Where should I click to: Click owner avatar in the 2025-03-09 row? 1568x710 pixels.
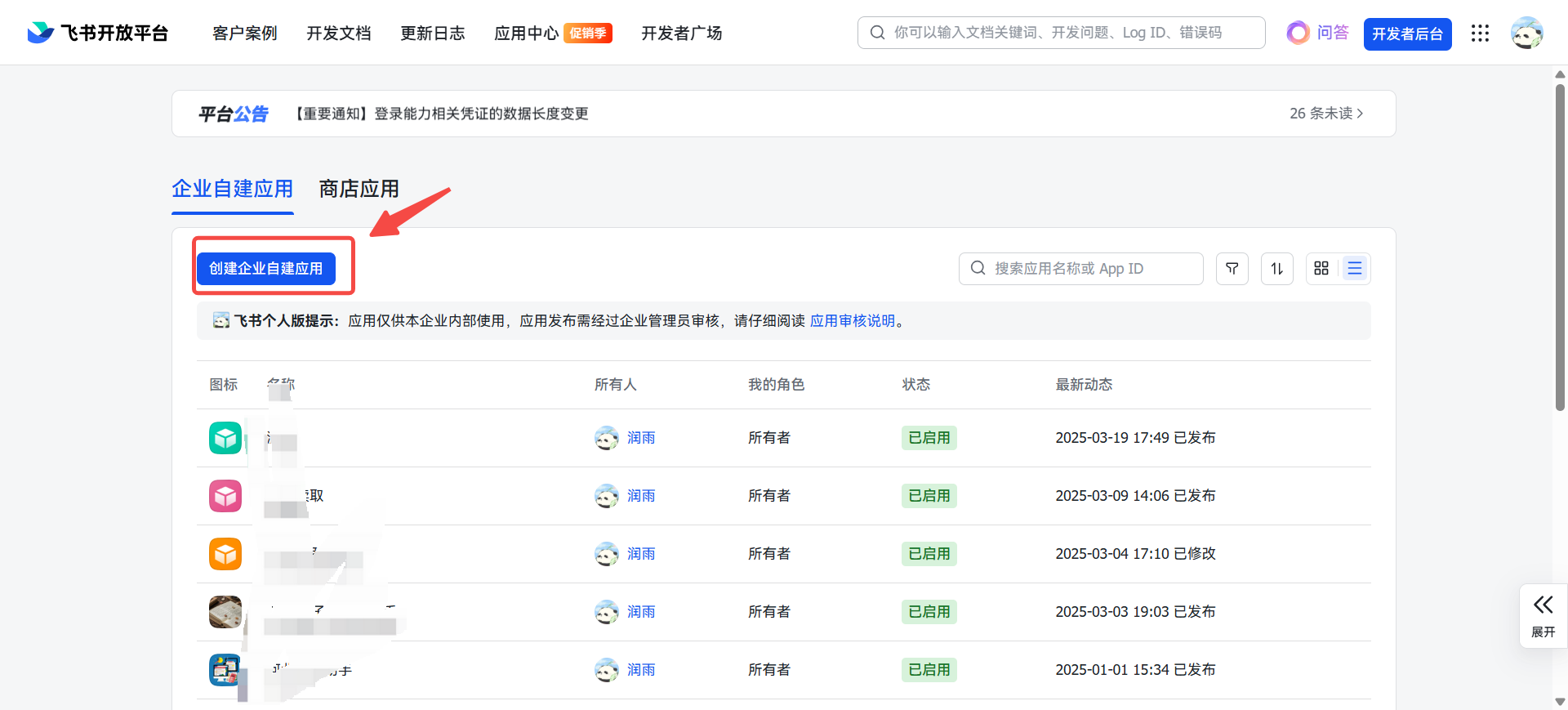pyautogui.click(x=607, y=496)
